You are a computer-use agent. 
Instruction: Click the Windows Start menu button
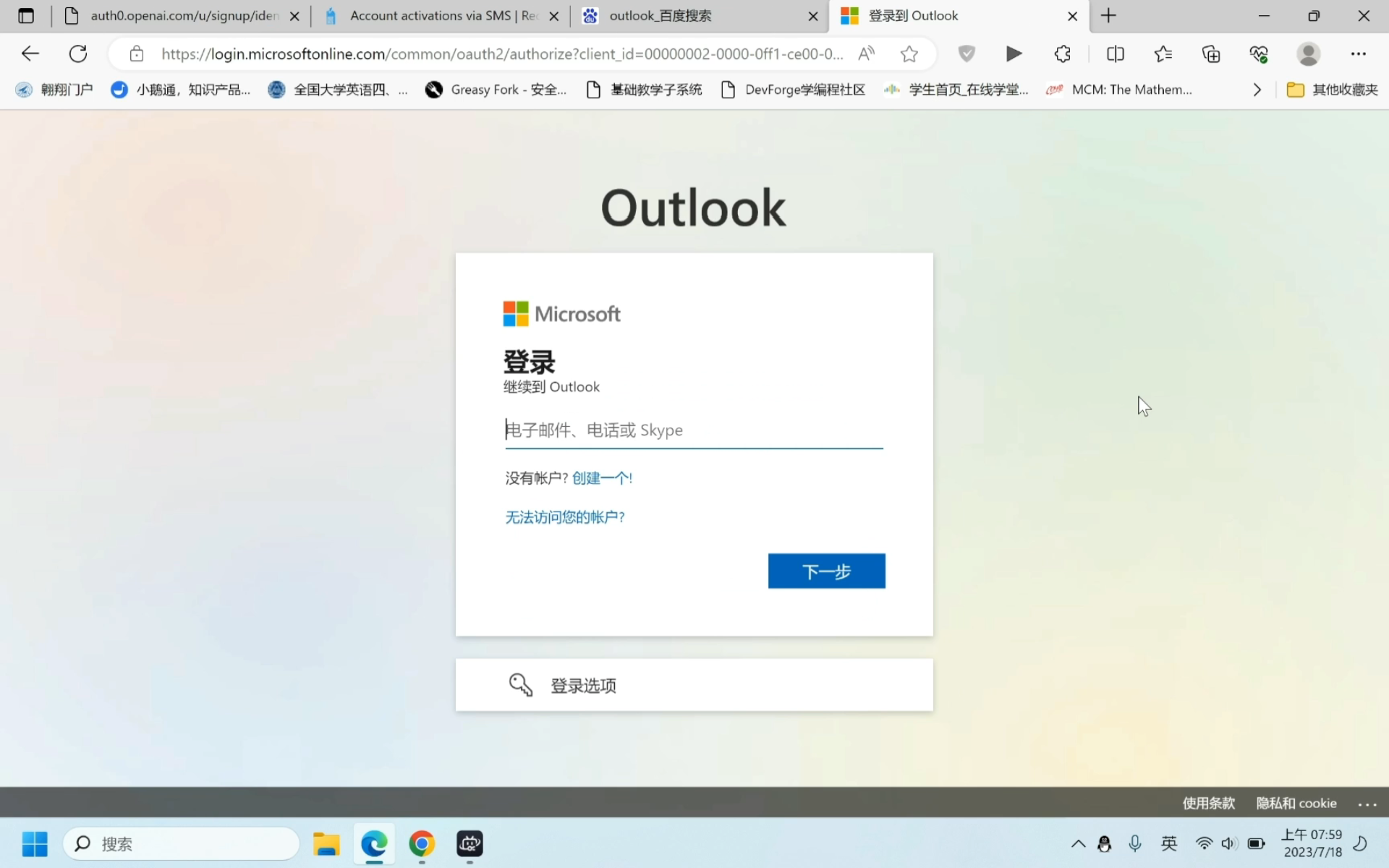[34, 843]
